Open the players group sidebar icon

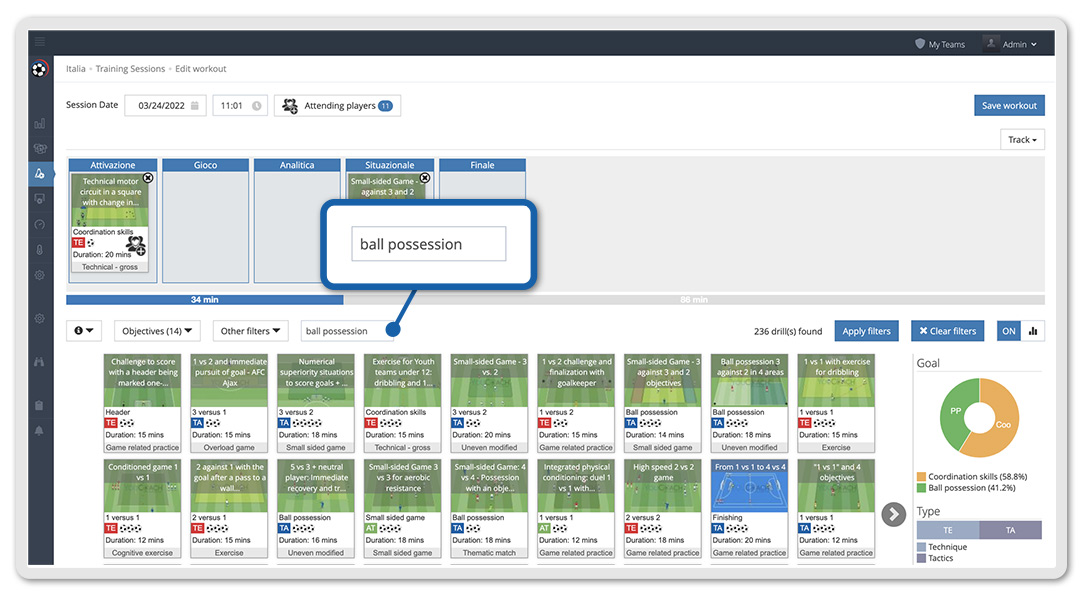(40, 148)
